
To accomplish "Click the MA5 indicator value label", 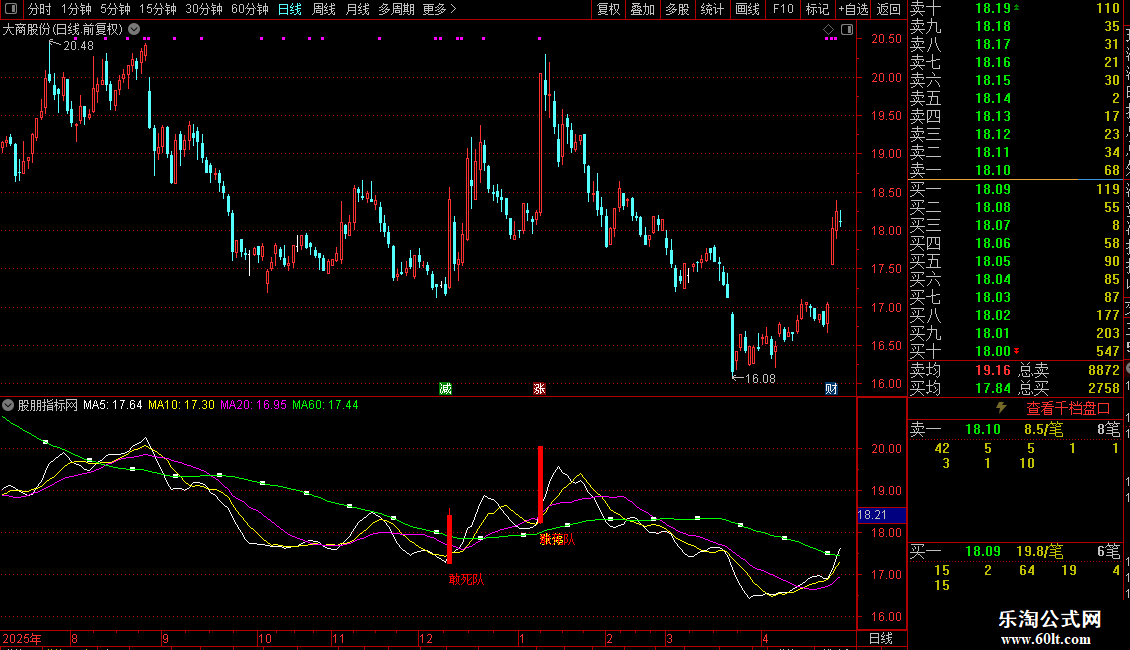I will coord(112,405).
